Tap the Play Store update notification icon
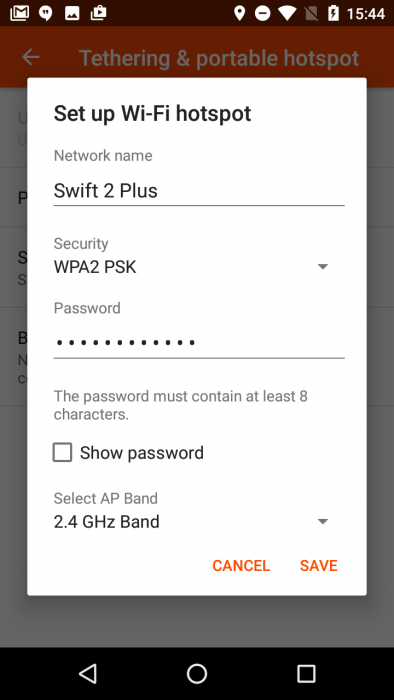Image resolution: width=394 pixels, height=700 pixels. tap(98, 13)
